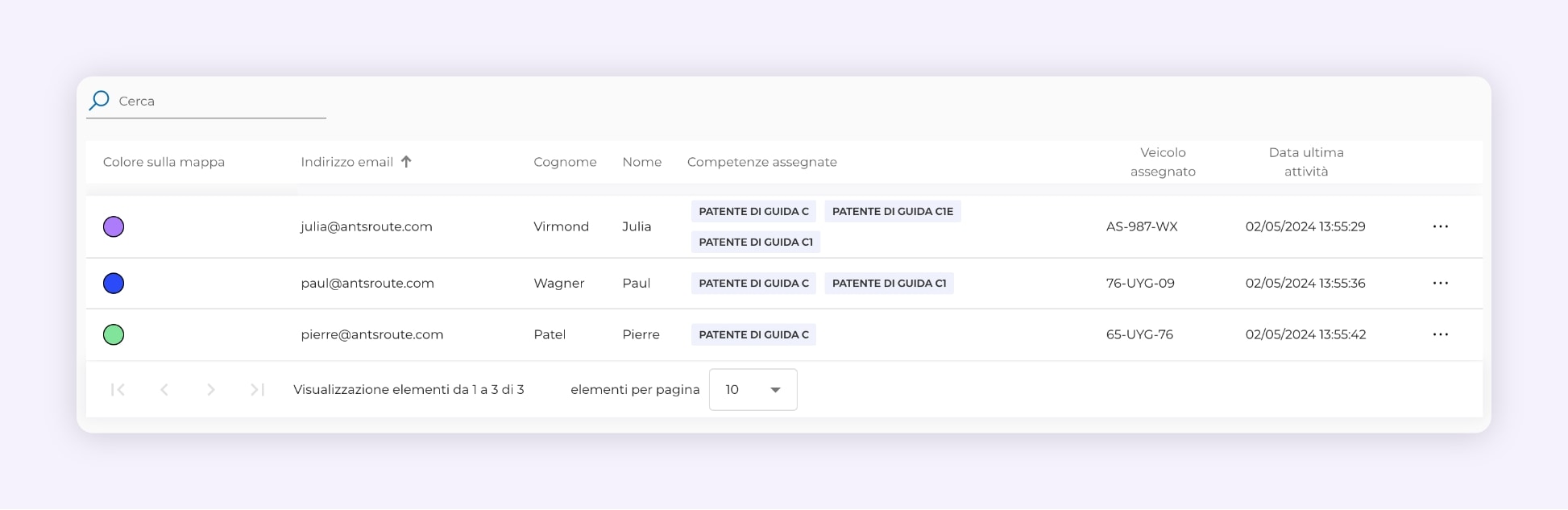This screenshot has height=510, width=1568.
Task: Open the three-dot menu for Paul's row
Action: pos(1440,284)
